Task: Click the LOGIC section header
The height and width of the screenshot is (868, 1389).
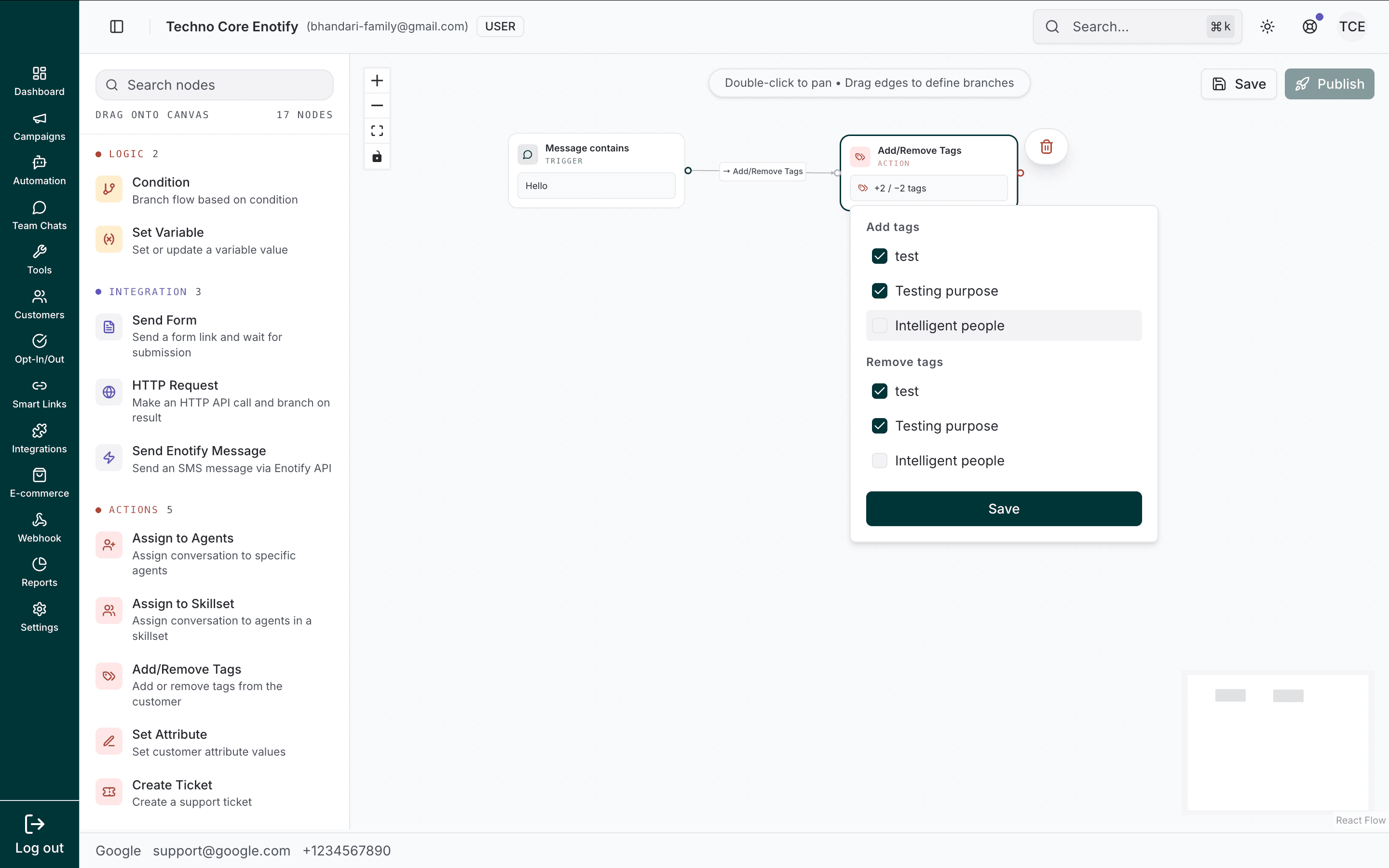Action: click(x=127, y=154)
